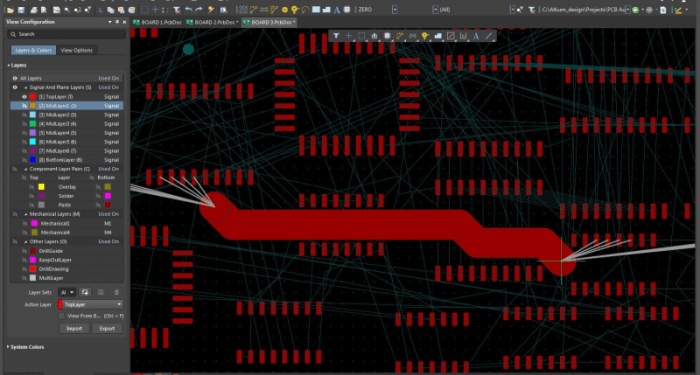The image size is (700, 375).
Task: Show the [8] BottomLayer layer
Action: 25,160
